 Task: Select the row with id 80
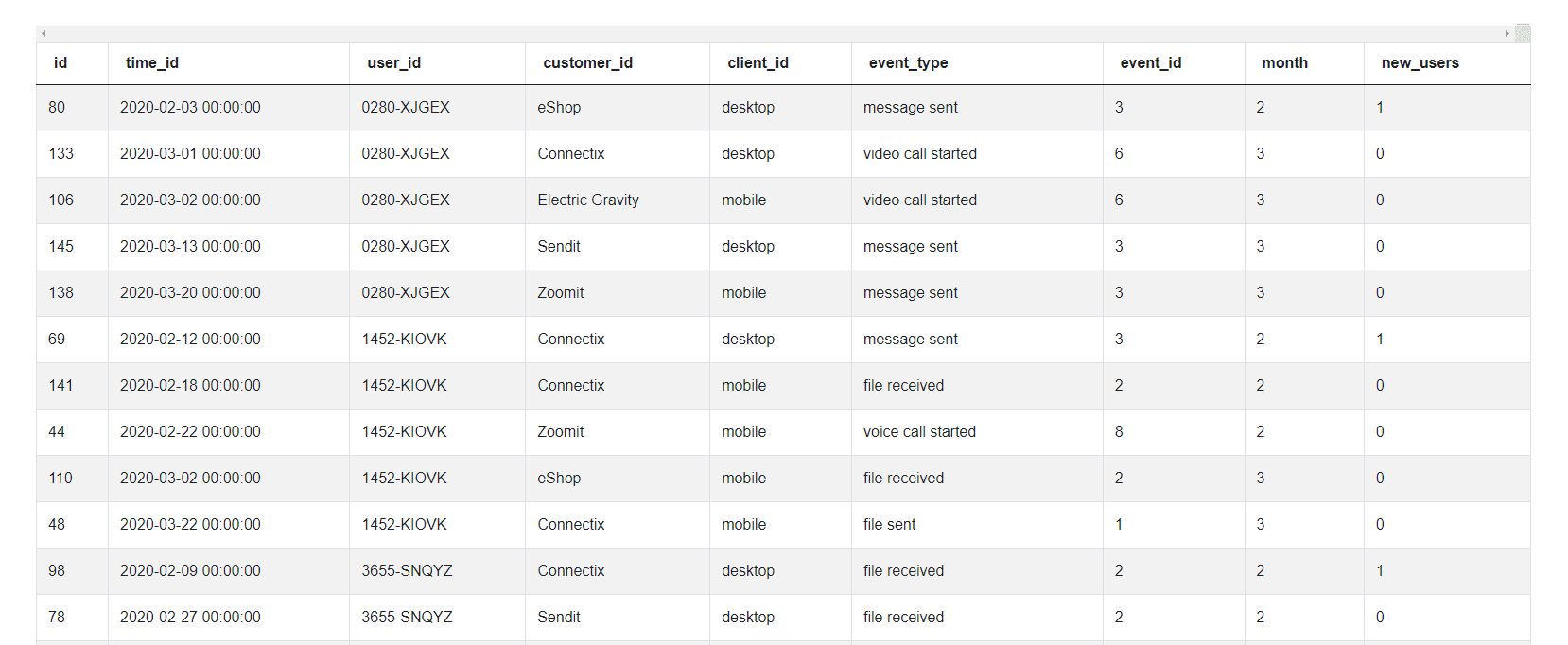[x=57, y=107]
